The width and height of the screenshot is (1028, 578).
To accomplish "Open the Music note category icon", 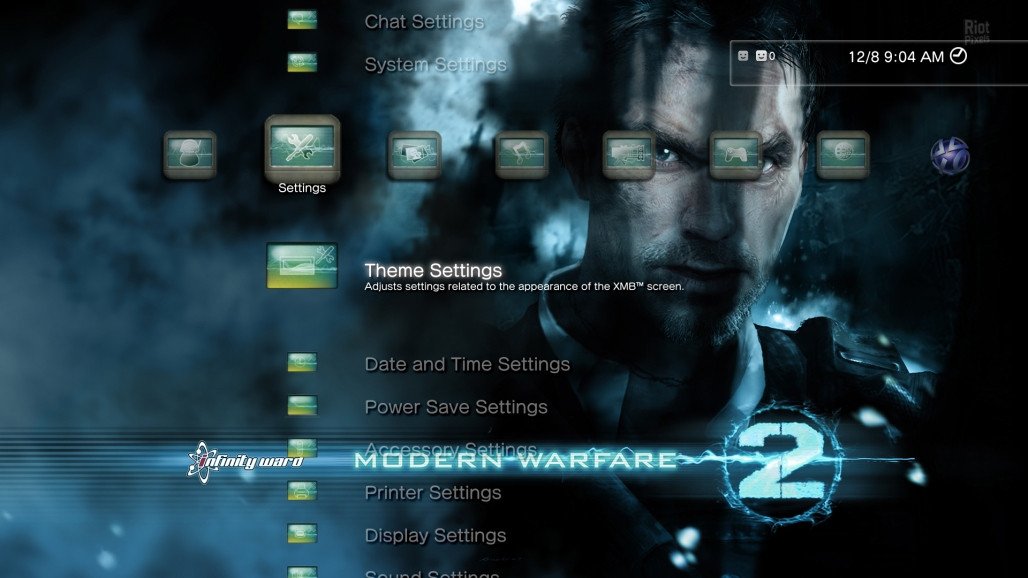I will 521,155.
